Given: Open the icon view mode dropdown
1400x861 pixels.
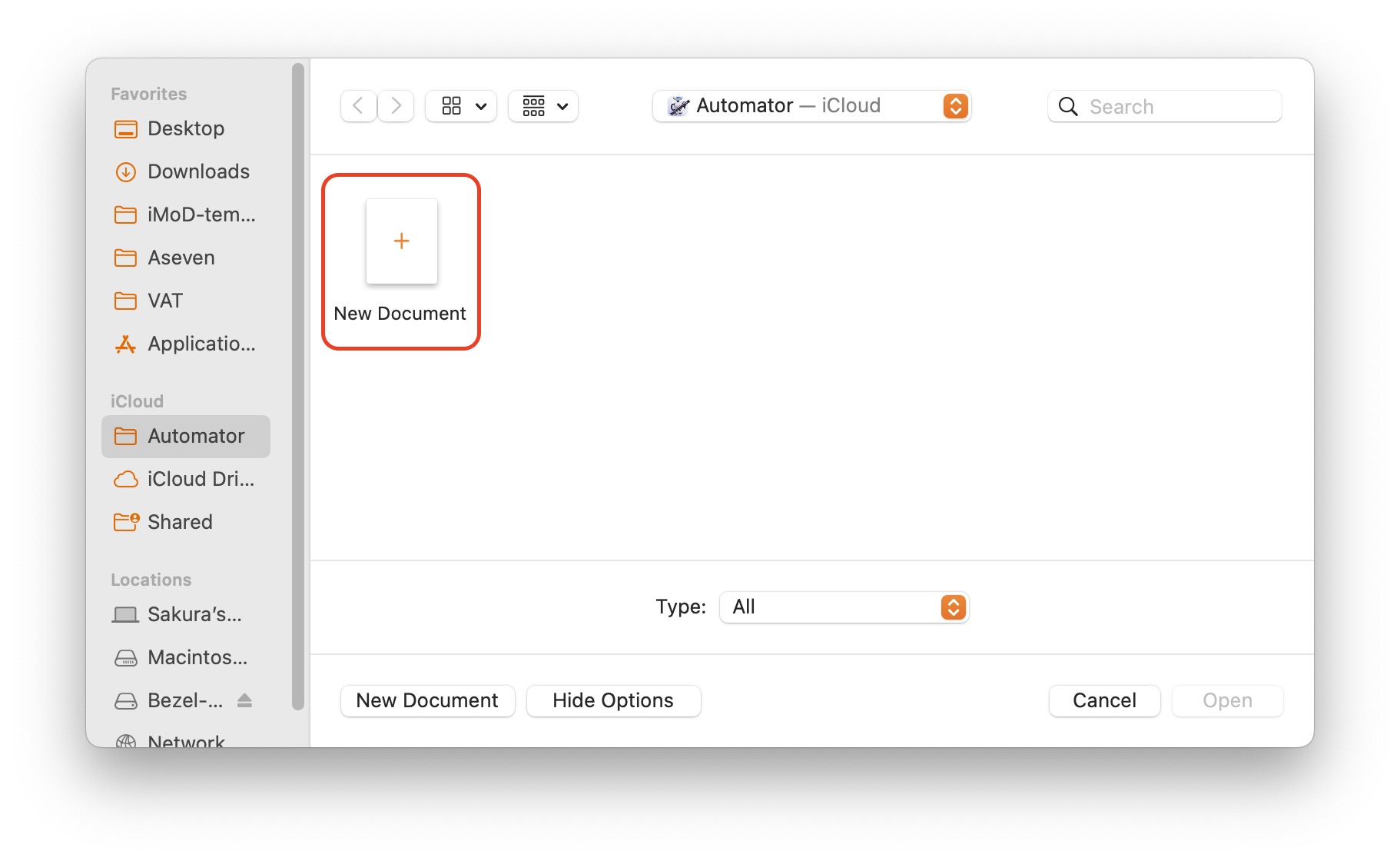Looking at the screenshot, I should (462, 106).
